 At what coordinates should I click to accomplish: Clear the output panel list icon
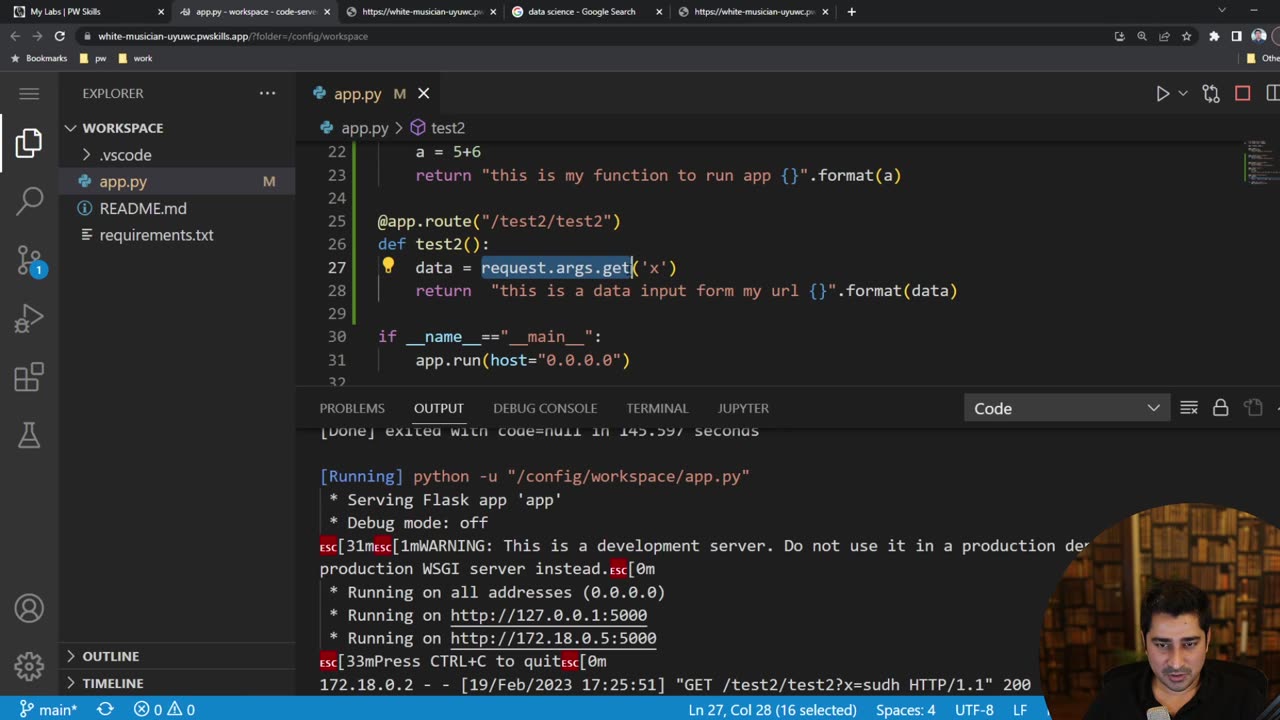click(1189, 408)
